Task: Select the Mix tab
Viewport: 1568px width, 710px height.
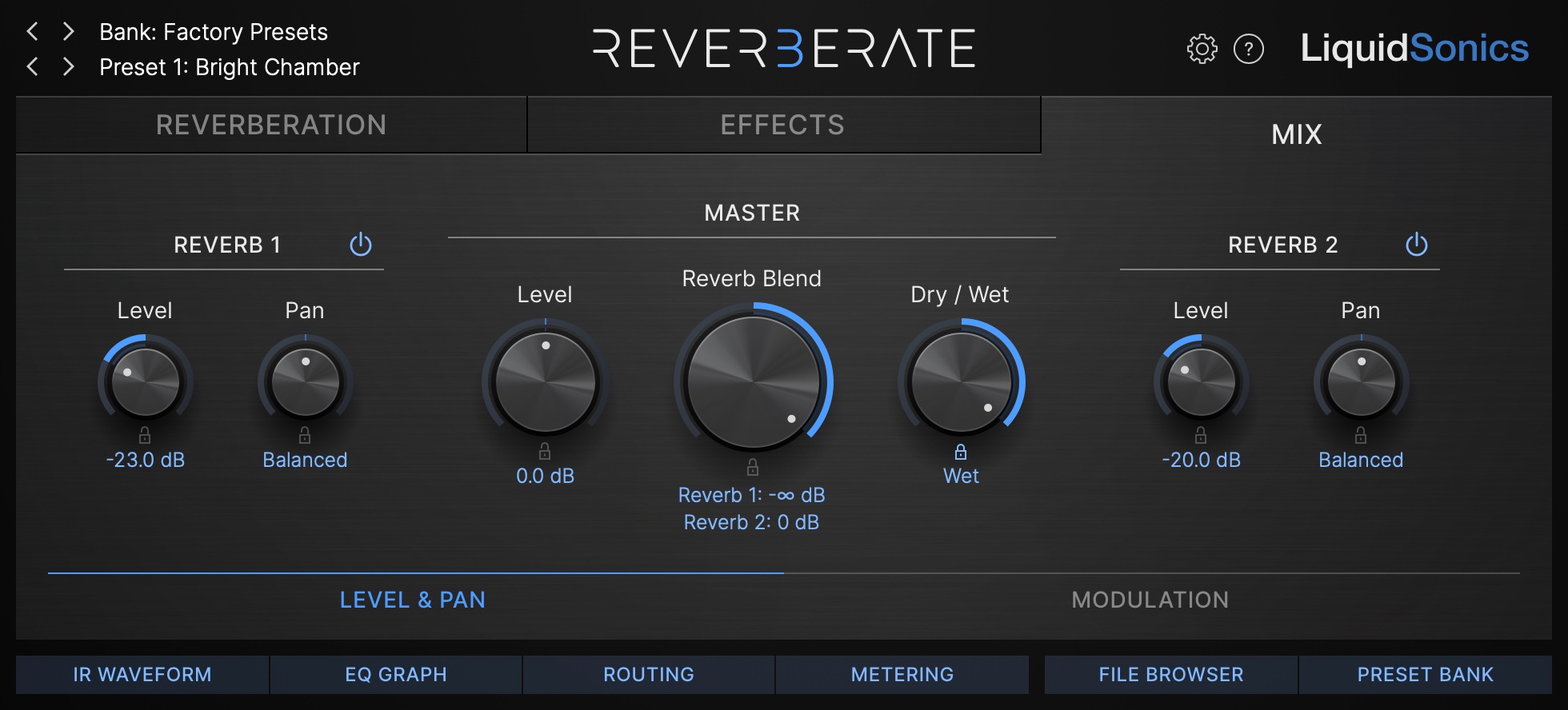Action: pos(1297,134)
